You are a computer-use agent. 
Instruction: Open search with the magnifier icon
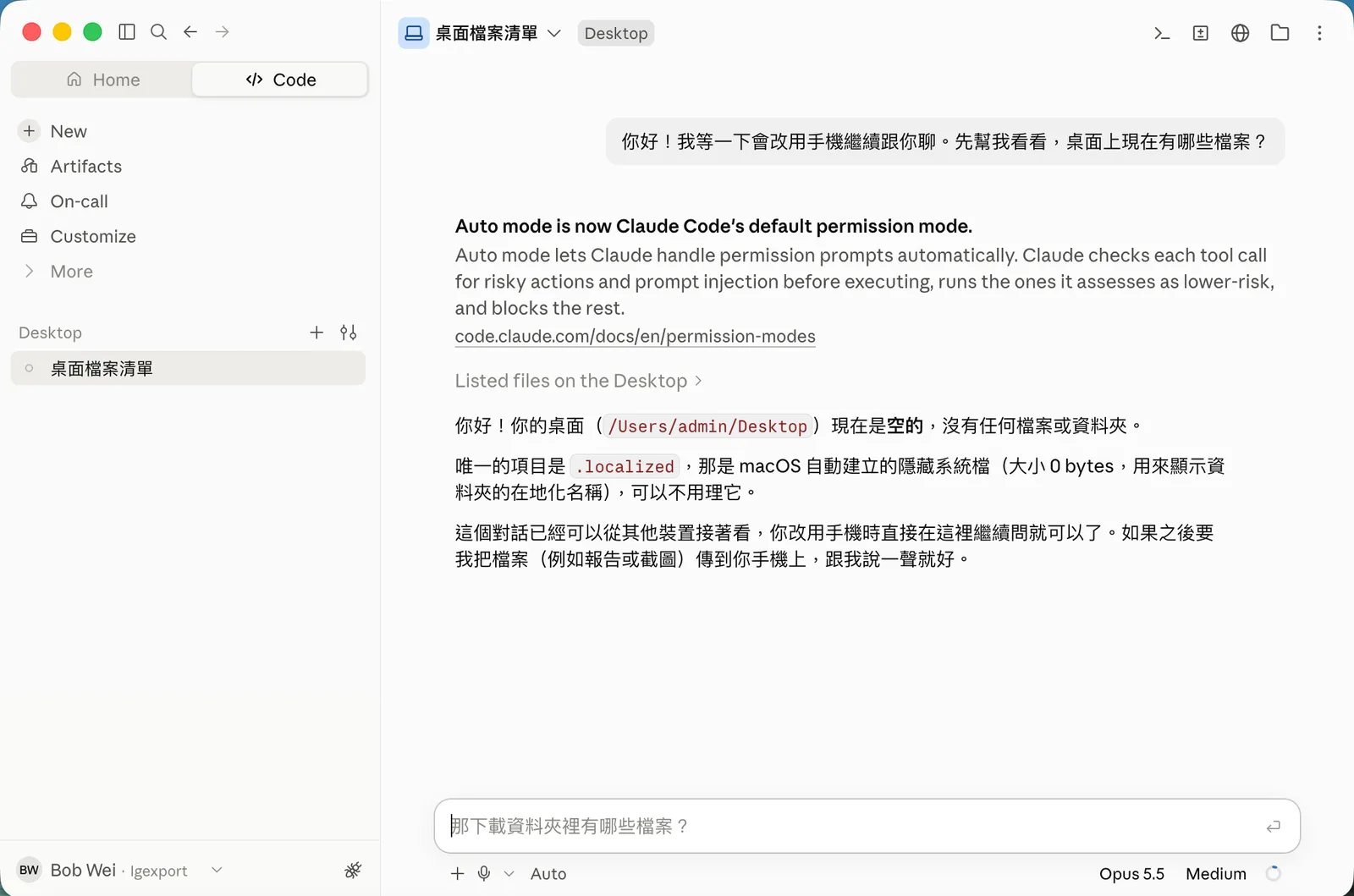click(158, 32)
